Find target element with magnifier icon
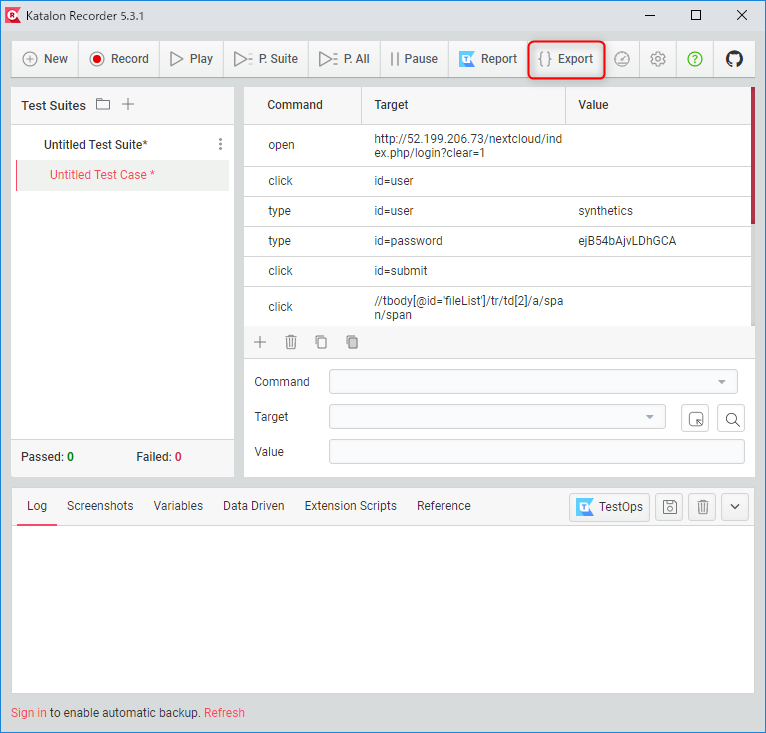Viewport: 766px width, 733px height. click(x=731, y=418)
